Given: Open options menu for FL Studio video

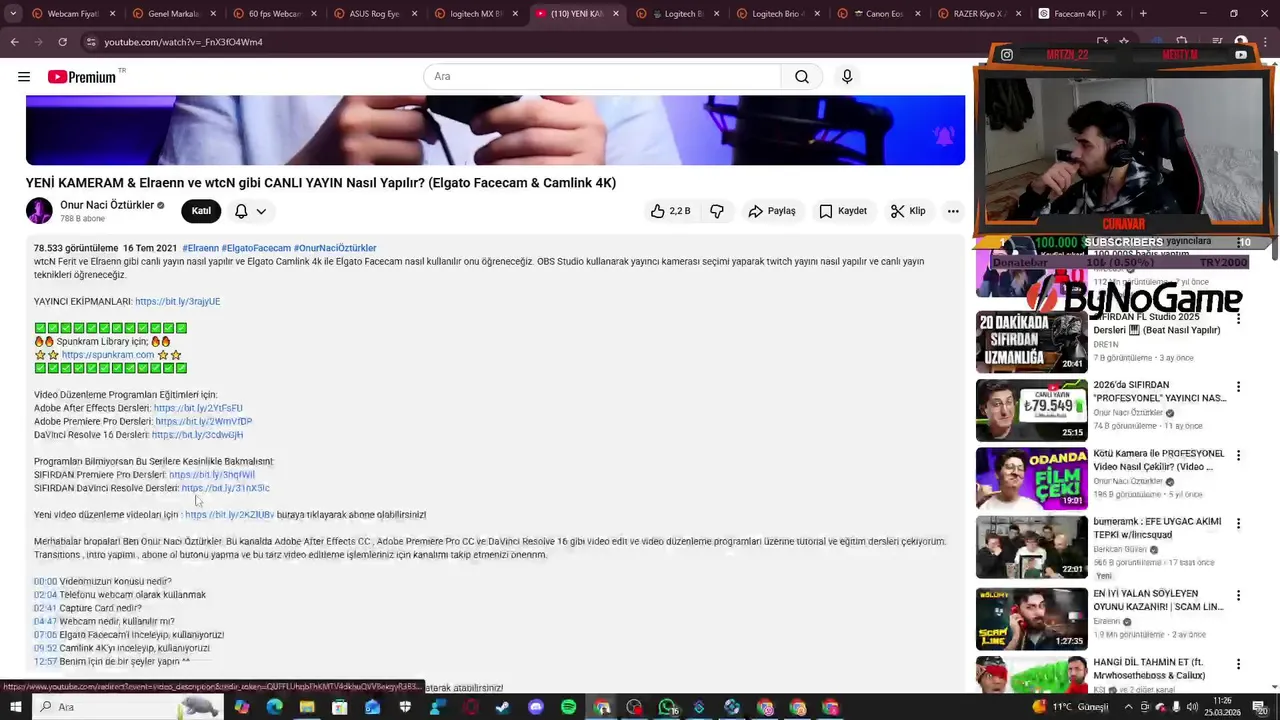Looking at the screenshot, I should pyautogui.click(x=1238, y=319).
